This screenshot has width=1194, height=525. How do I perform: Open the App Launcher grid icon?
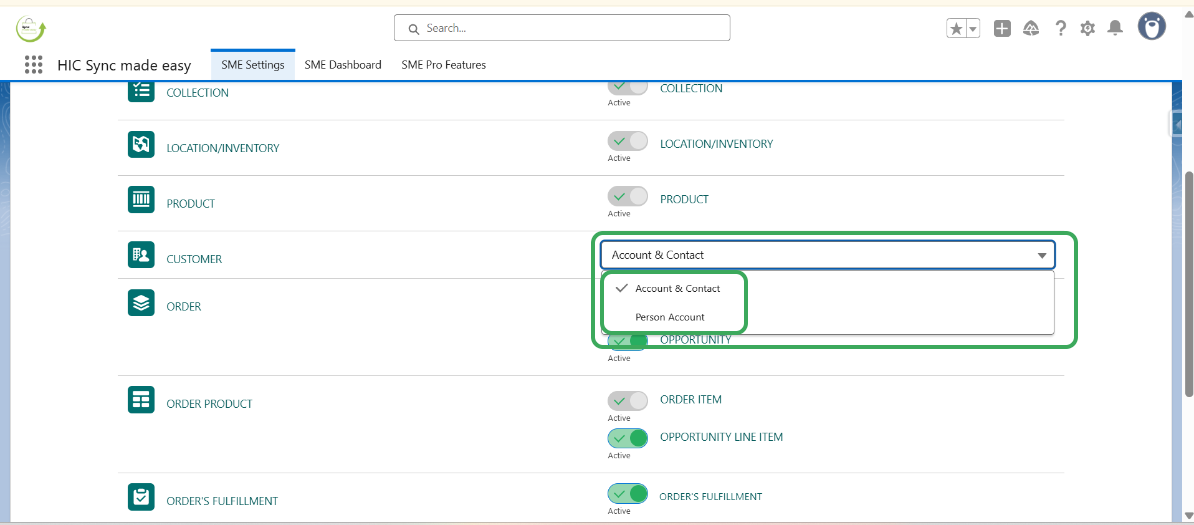tap(33, 65)
